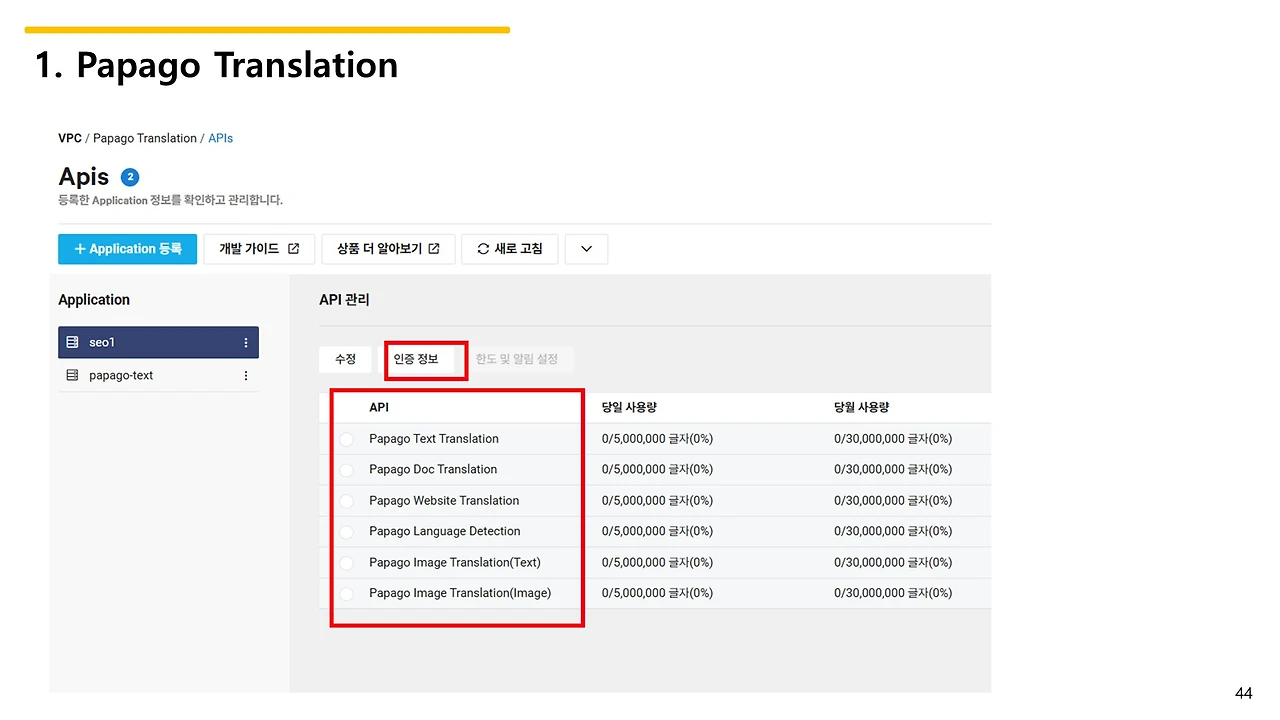Click monthly usage value for Papago Doc Translation
The image size is (1280, 720).
893,469
